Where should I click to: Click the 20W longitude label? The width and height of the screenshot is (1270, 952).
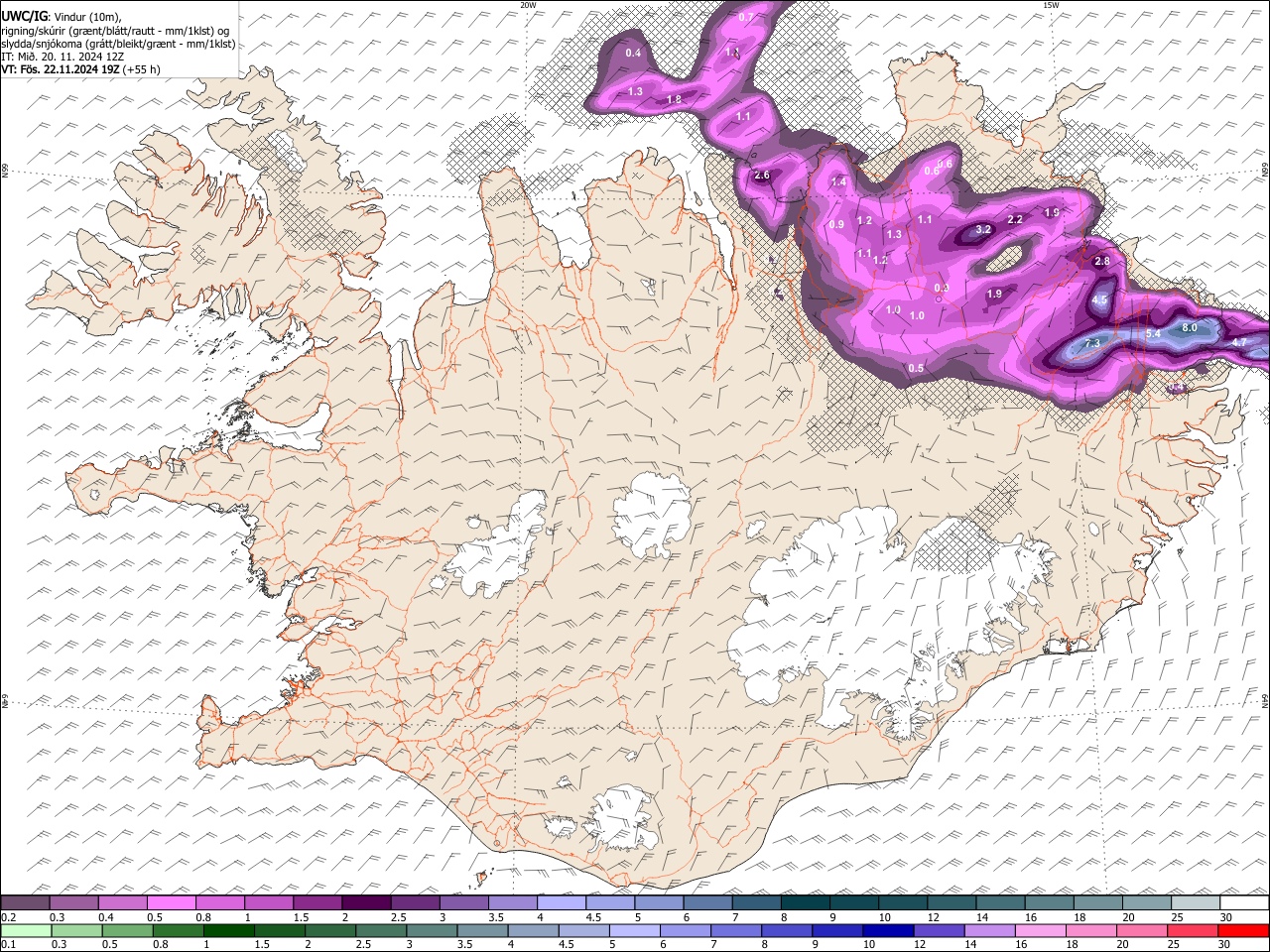pos(528,5)
